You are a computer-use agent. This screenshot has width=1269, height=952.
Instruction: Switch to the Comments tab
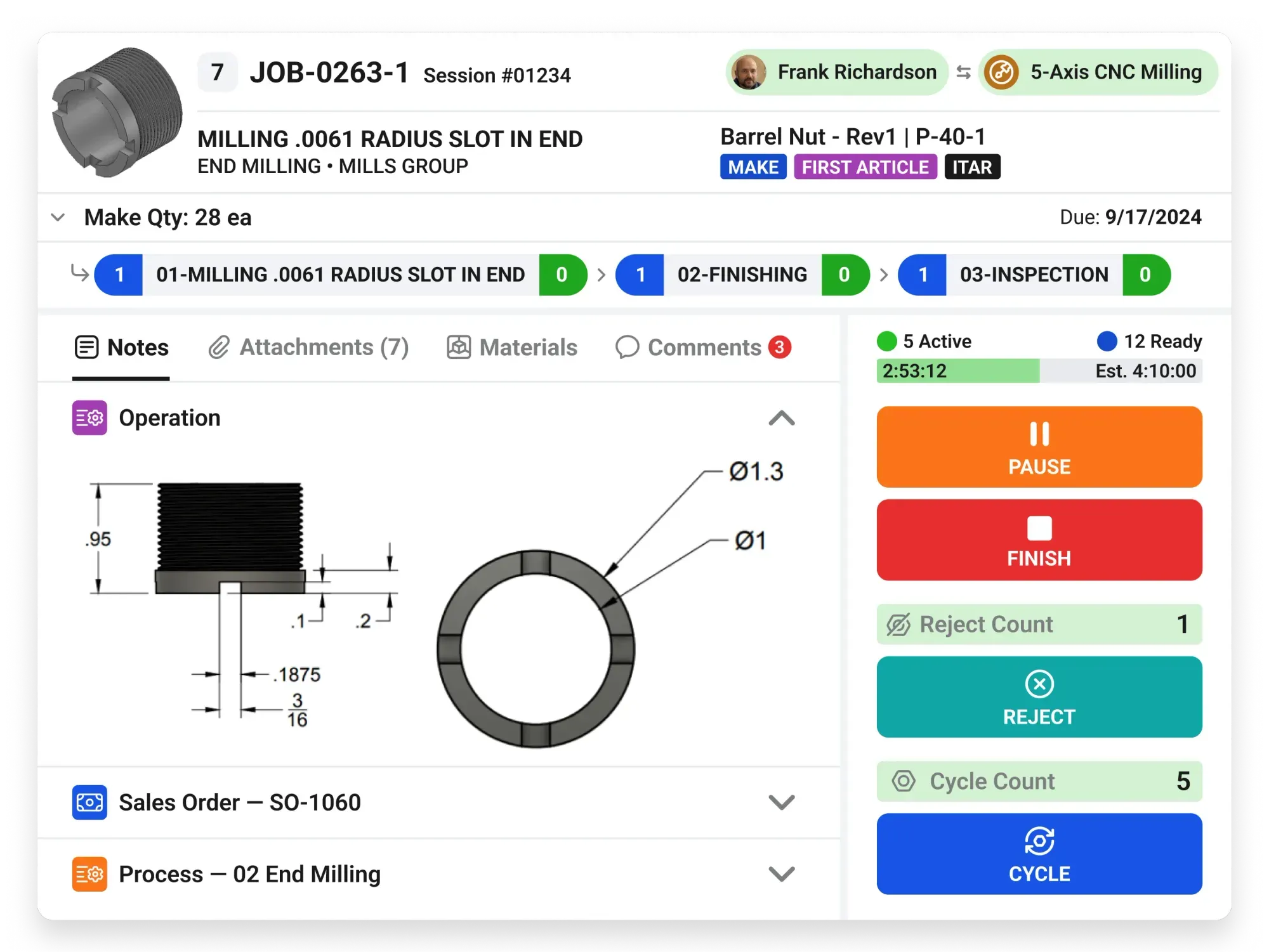704,348
